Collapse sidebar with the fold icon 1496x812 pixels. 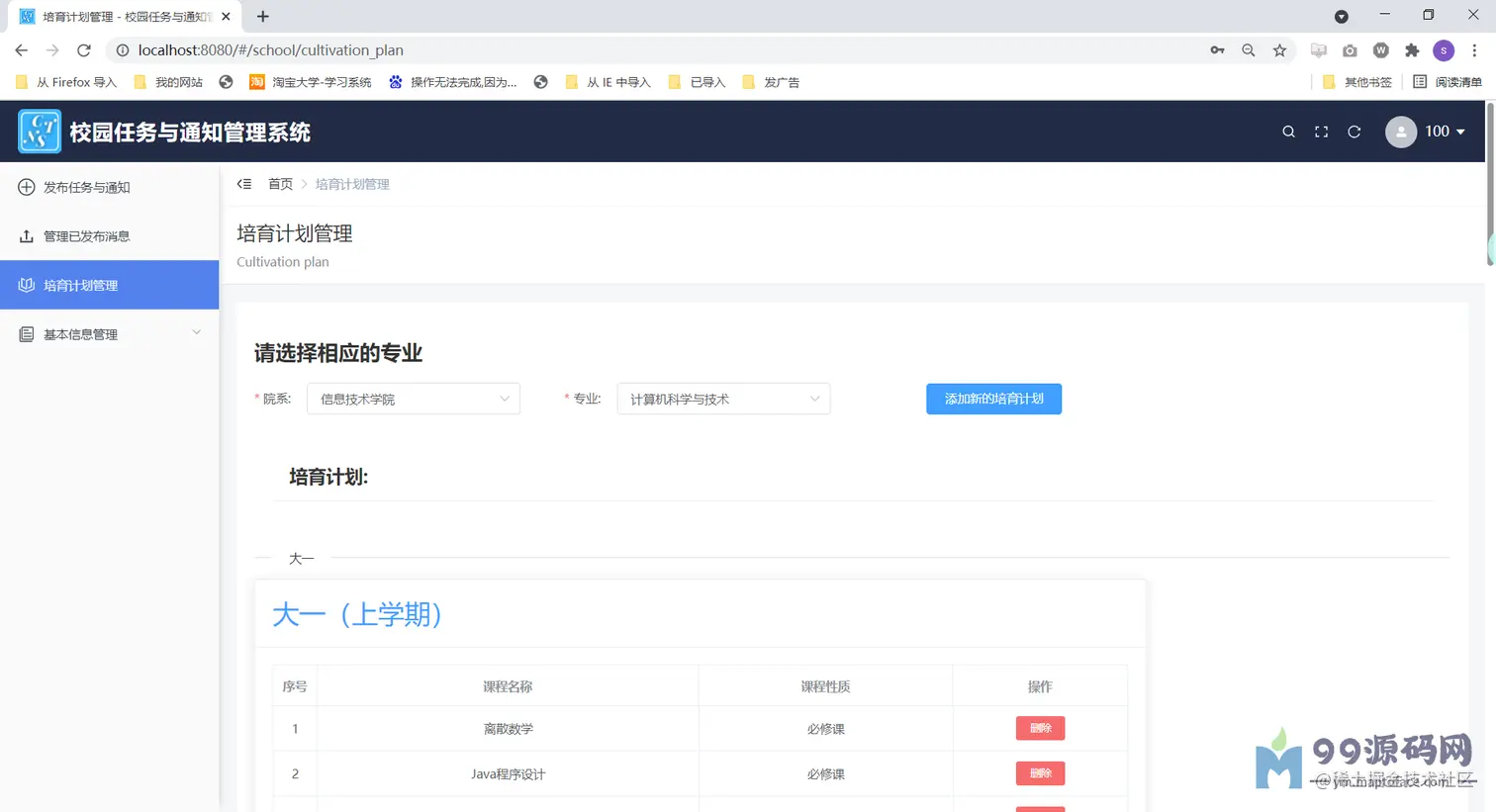(x=244, y=184)
